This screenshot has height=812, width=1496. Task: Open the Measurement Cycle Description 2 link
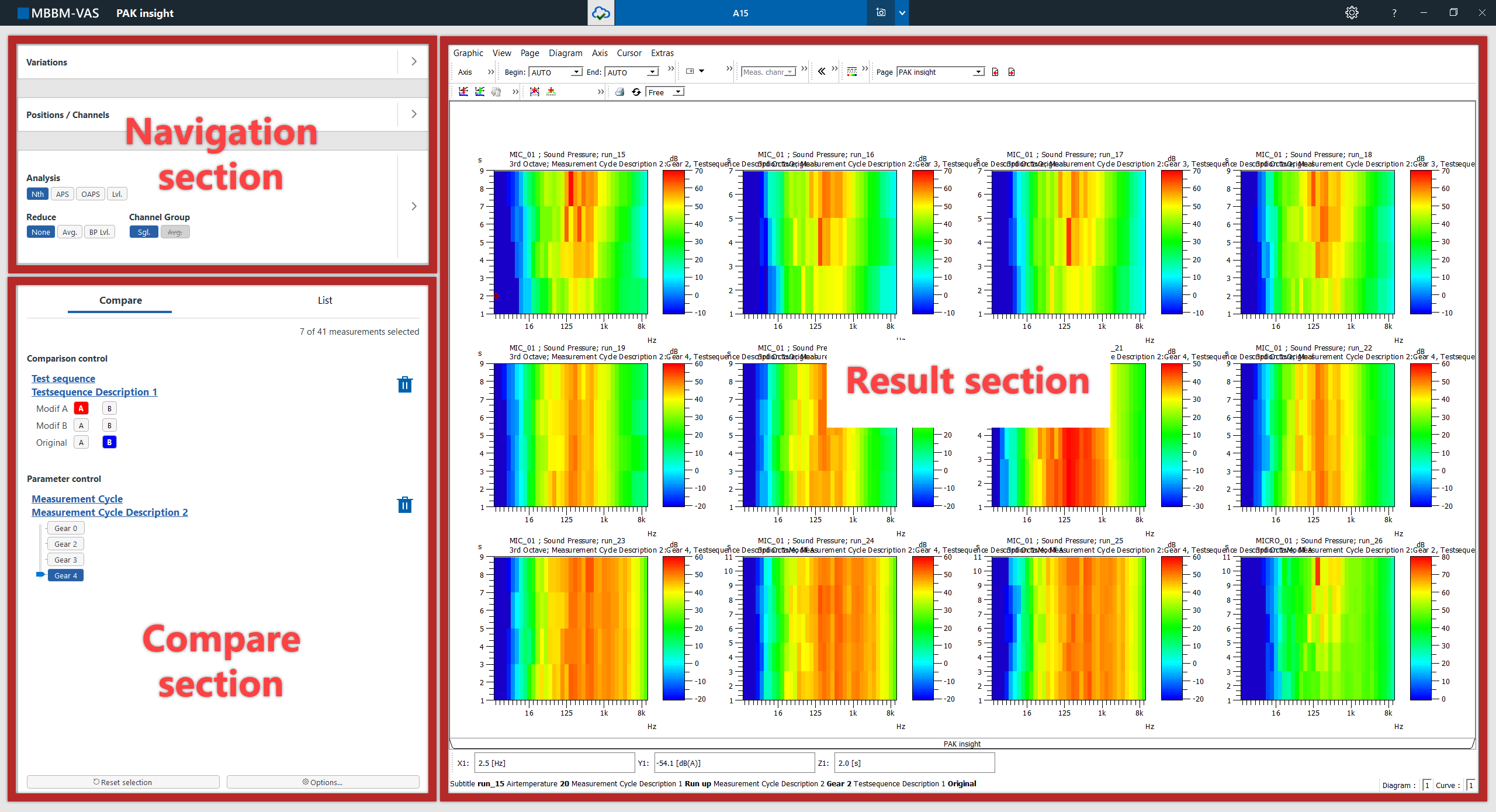click(110, 512)
